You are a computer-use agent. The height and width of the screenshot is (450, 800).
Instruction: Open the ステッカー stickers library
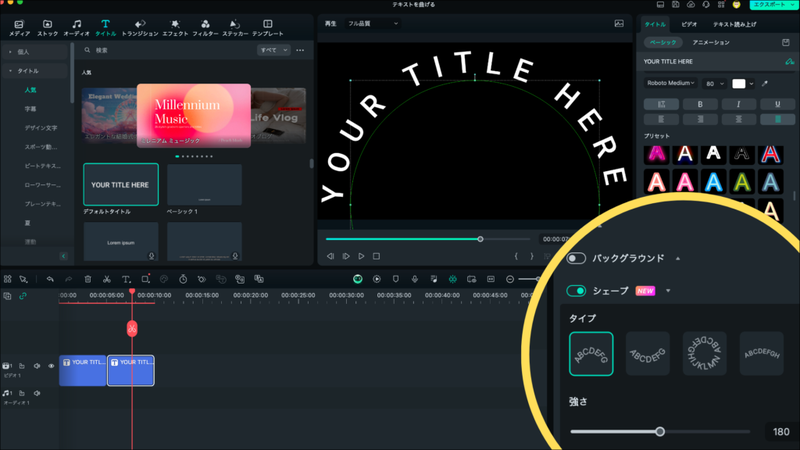[x=235, y=28]
